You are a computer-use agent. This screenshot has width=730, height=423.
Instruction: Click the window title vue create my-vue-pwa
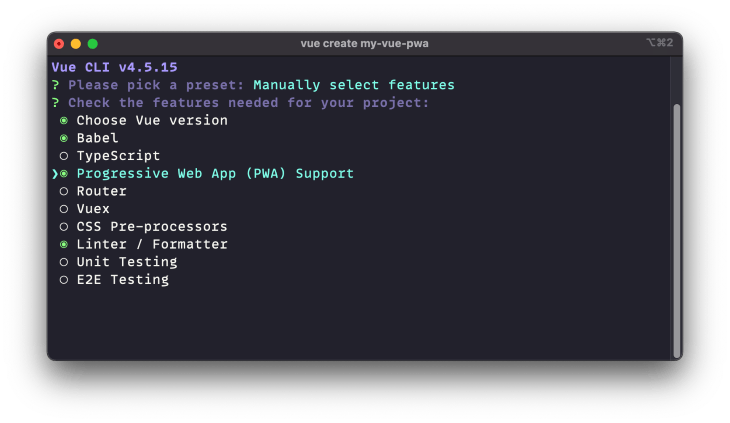[x=365, y=44]
